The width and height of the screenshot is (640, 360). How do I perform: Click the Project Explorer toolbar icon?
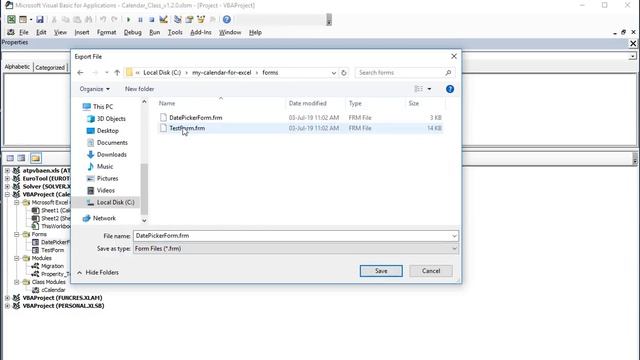pos(178,19)
